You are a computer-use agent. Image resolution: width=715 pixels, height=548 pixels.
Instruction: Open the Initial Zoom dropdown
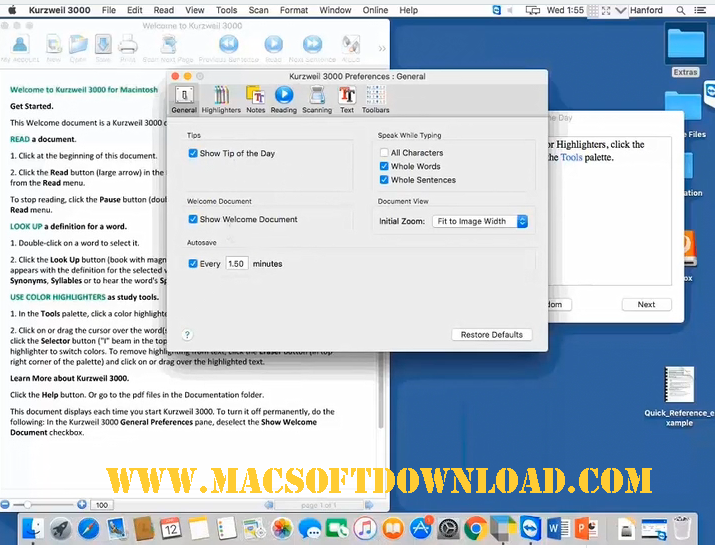point(480,221)
